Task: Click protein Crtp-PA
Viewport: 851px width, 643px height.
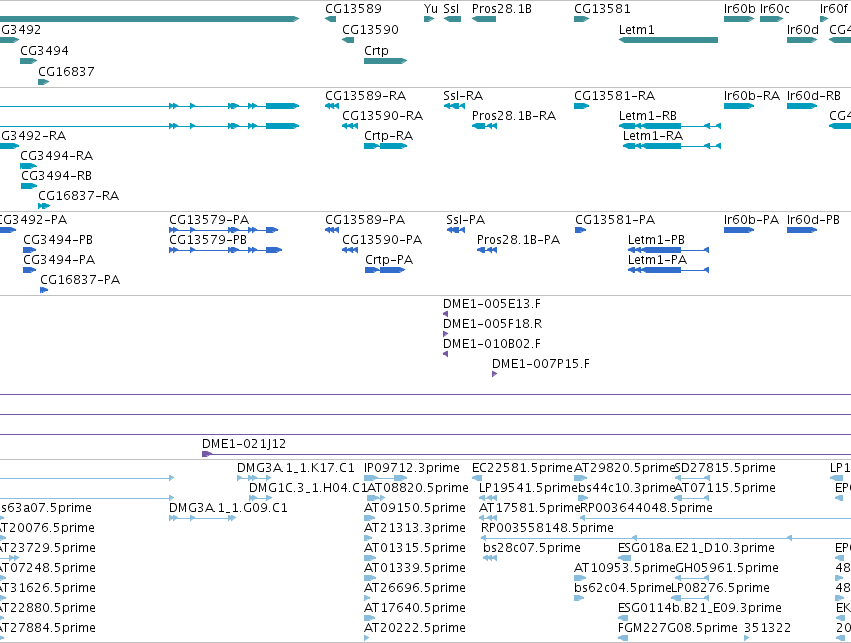Action: (x=389, y=260)
